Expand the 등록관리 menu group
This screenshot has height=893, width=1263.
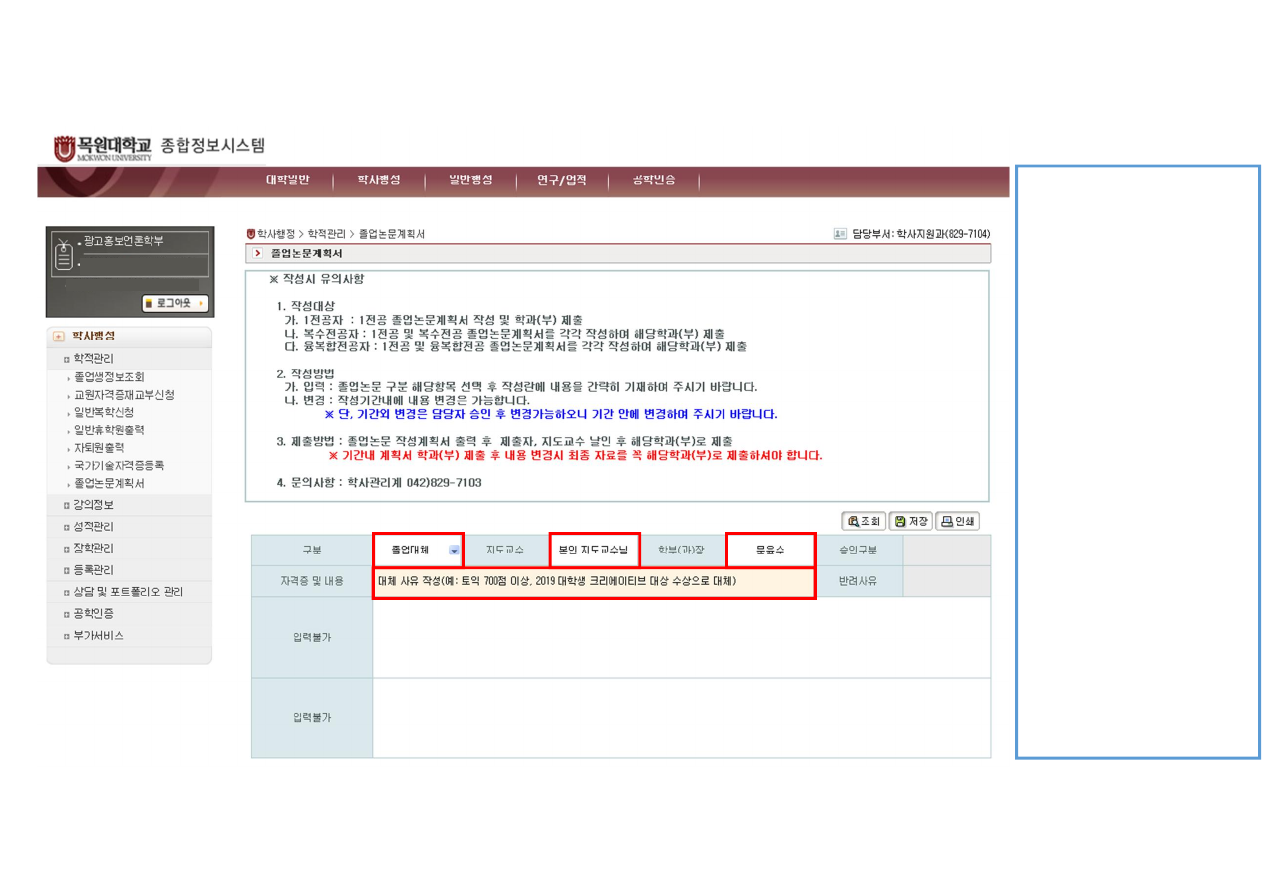coord(94,570)
